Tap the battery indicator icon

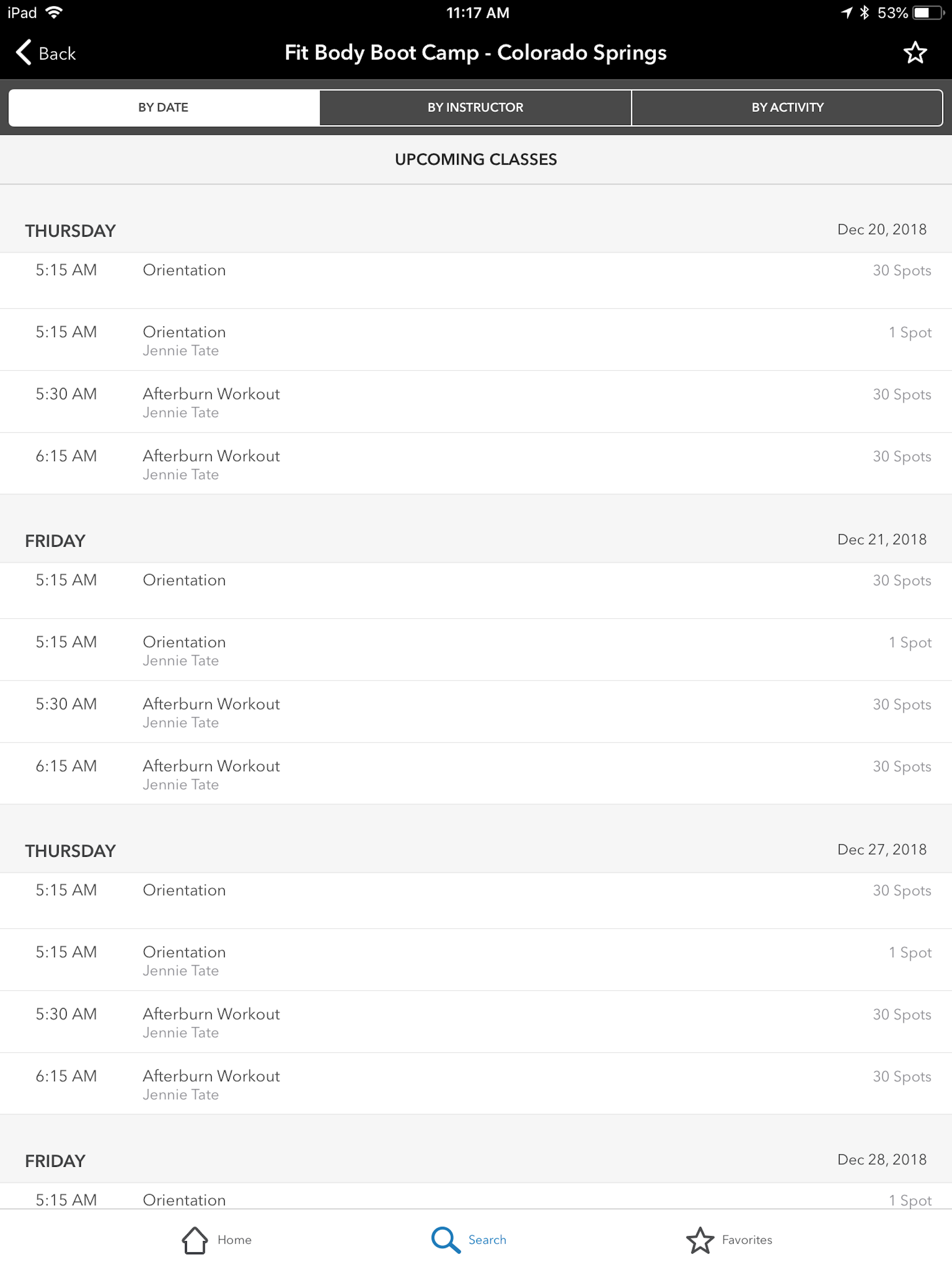[927, 13]
